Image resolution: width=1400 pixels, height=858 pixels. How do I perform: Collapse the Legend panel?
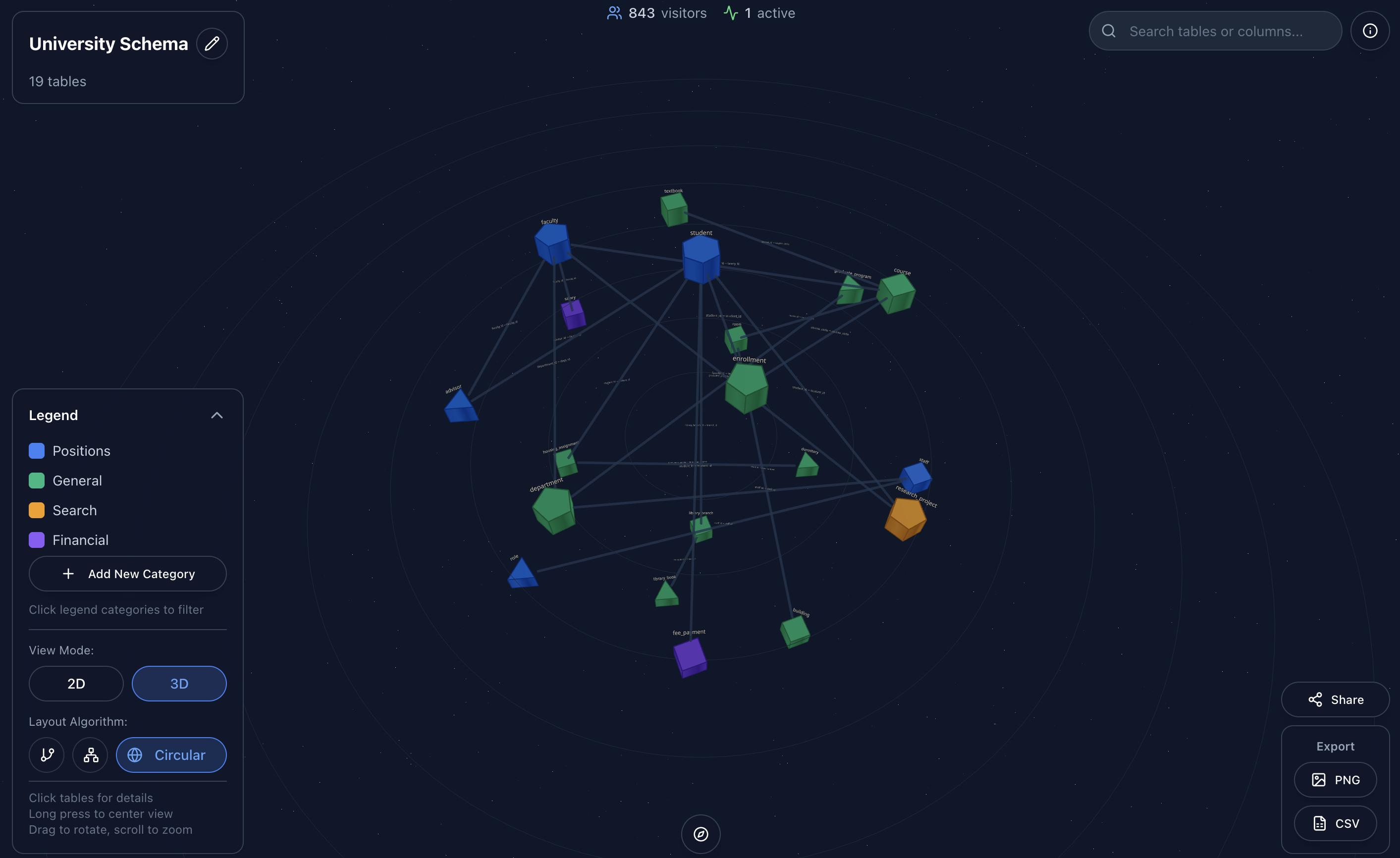216,415
